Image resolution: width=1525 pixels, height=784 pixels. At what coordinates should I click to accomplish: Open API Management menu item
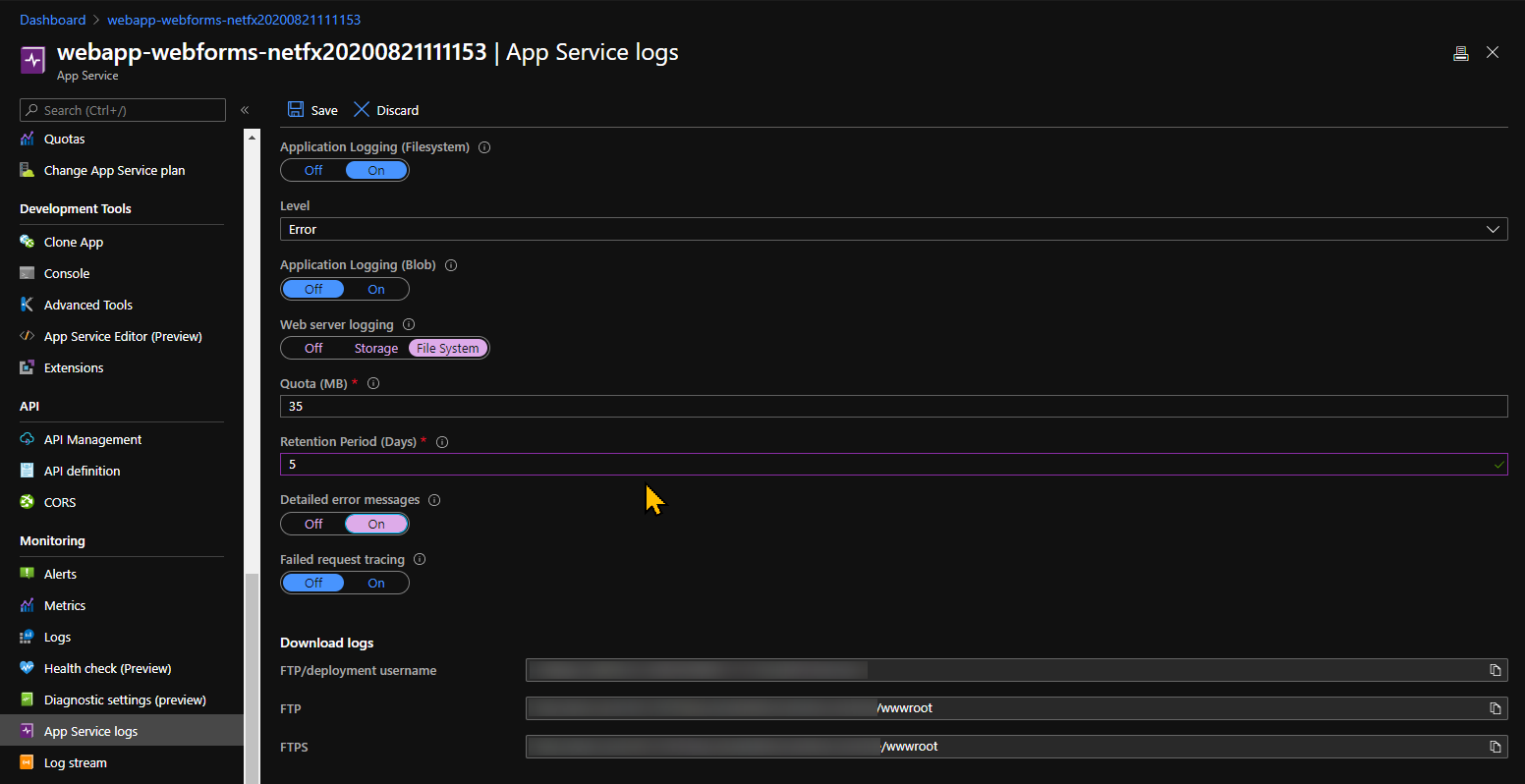point(92,439)
